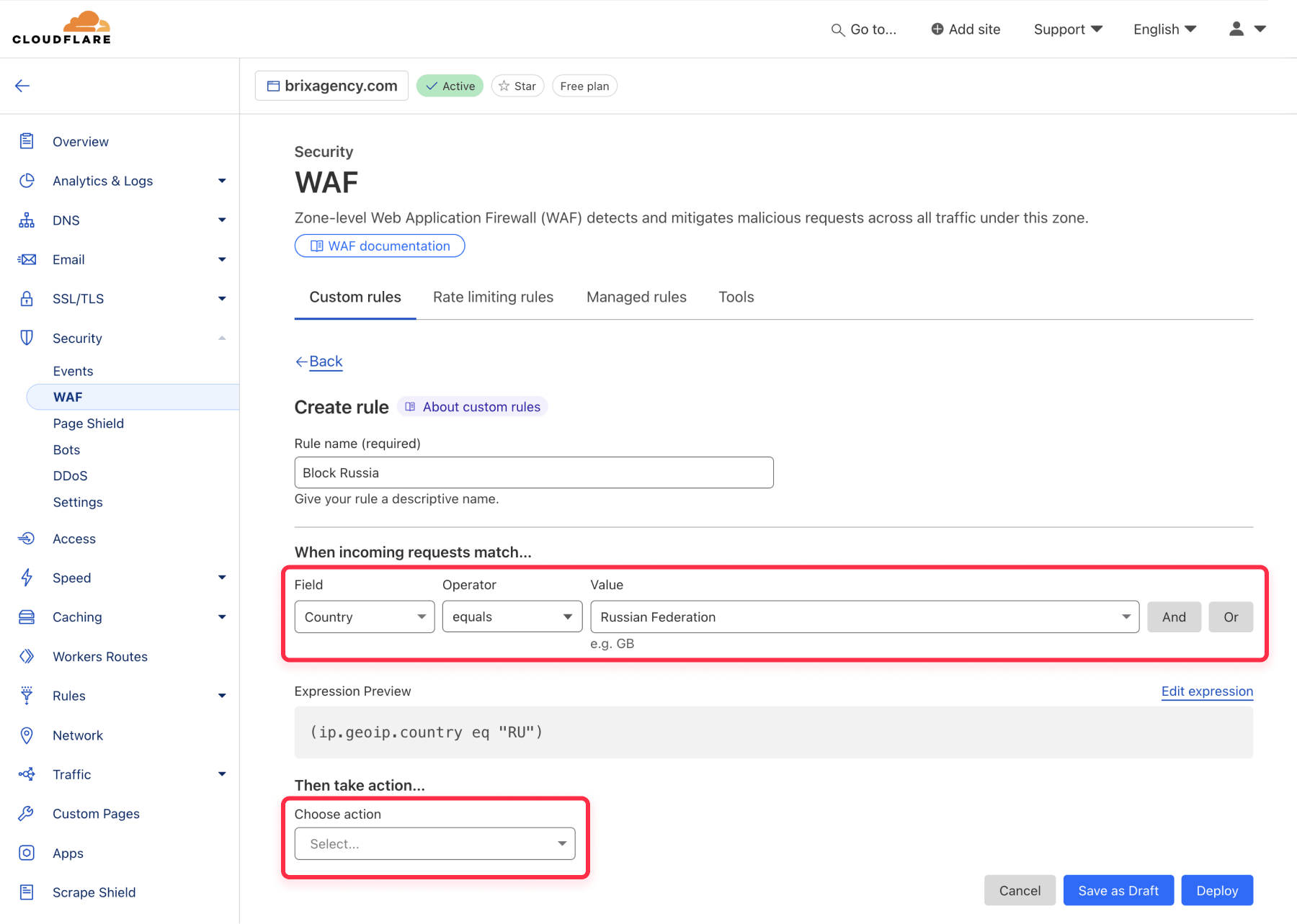Click the Overview clipboard icon
The width and height of the screenshot is (1297, 924).
[x=27, y=141]
